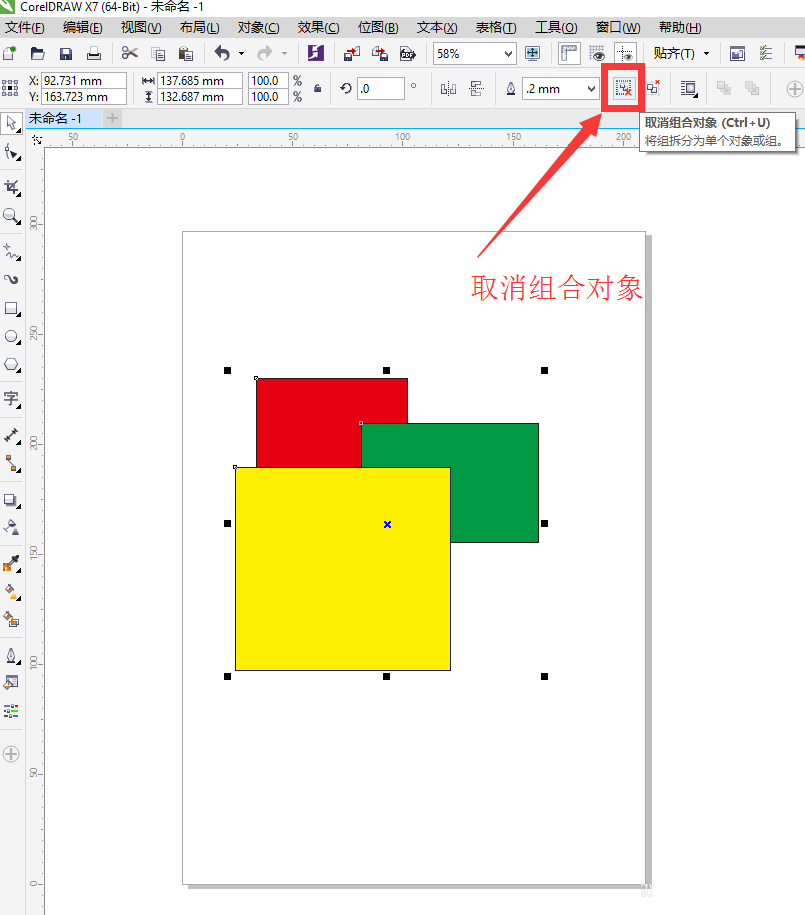Select the Shape tool
Image resolution: width=805 pixels, height=915 pixels.
[x=12, y=153]
